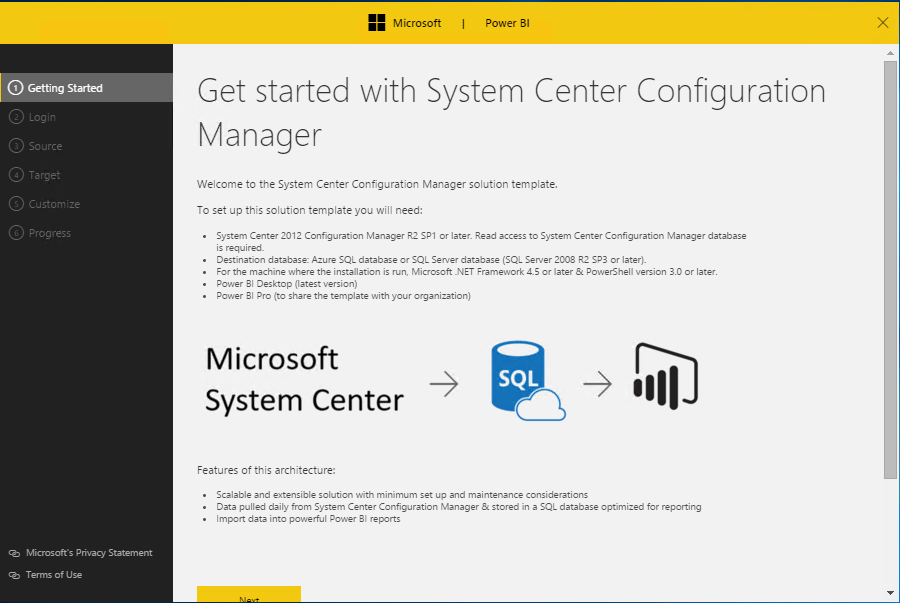900x603 pixels.
Task: Click the Power BI bar chart logo
Action: 665,376
